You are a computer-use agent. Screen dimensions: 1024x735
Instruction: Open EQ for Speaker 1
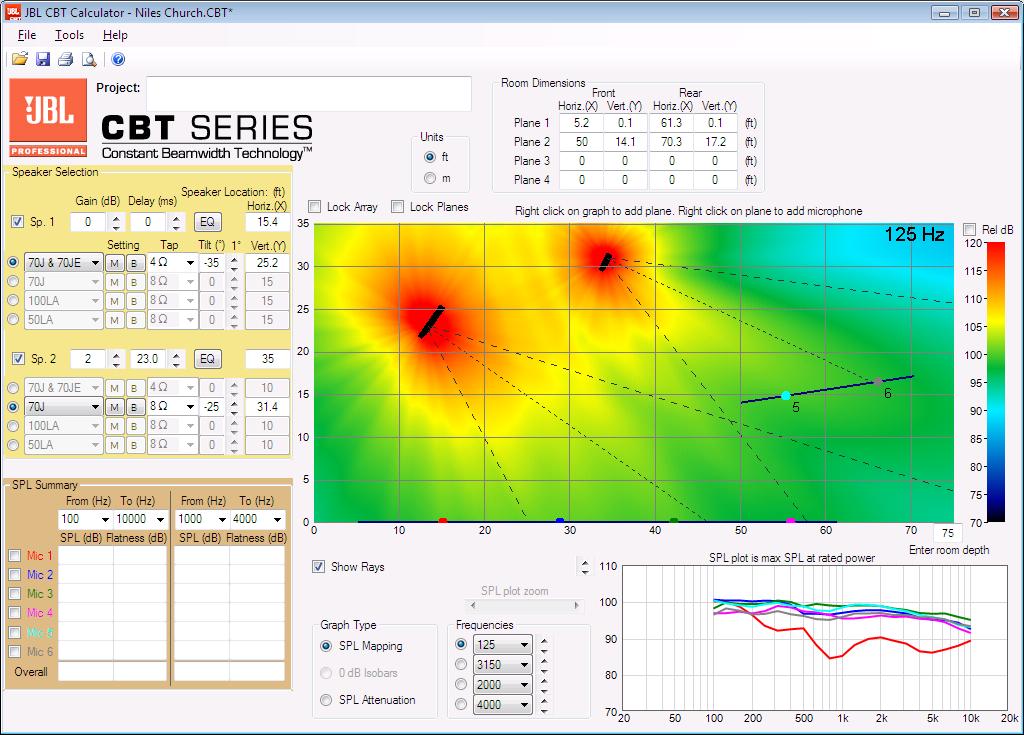coord(207,222)
